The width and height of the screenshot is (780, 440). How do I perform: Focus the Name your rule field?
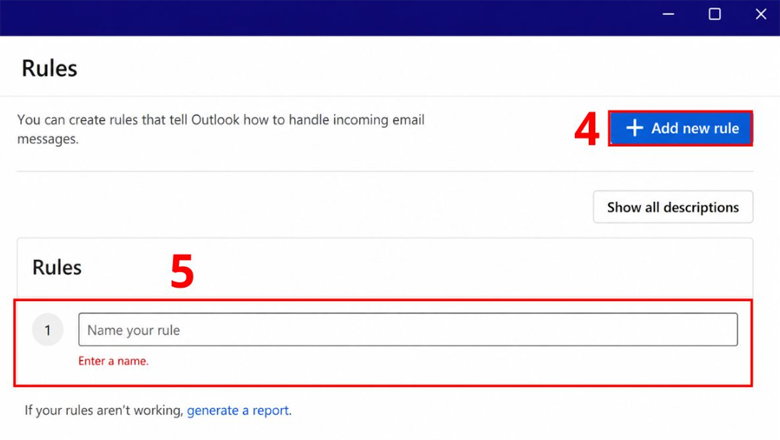408,330
